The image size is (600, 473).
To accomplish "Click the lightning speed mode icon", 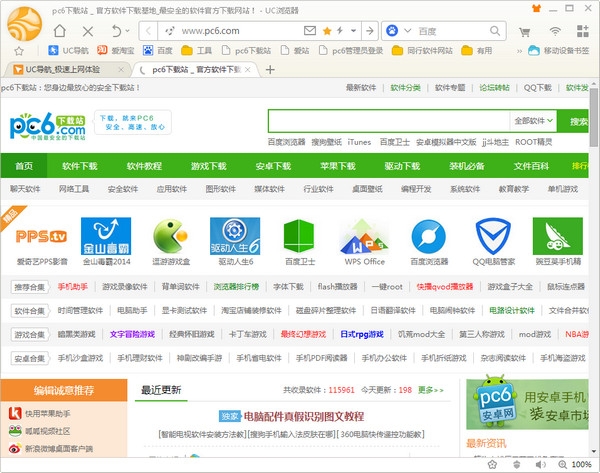I will (340, 31).
